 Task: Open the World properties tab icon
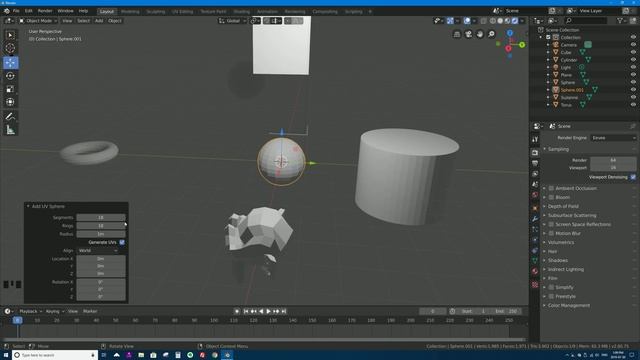coord(535,195)
